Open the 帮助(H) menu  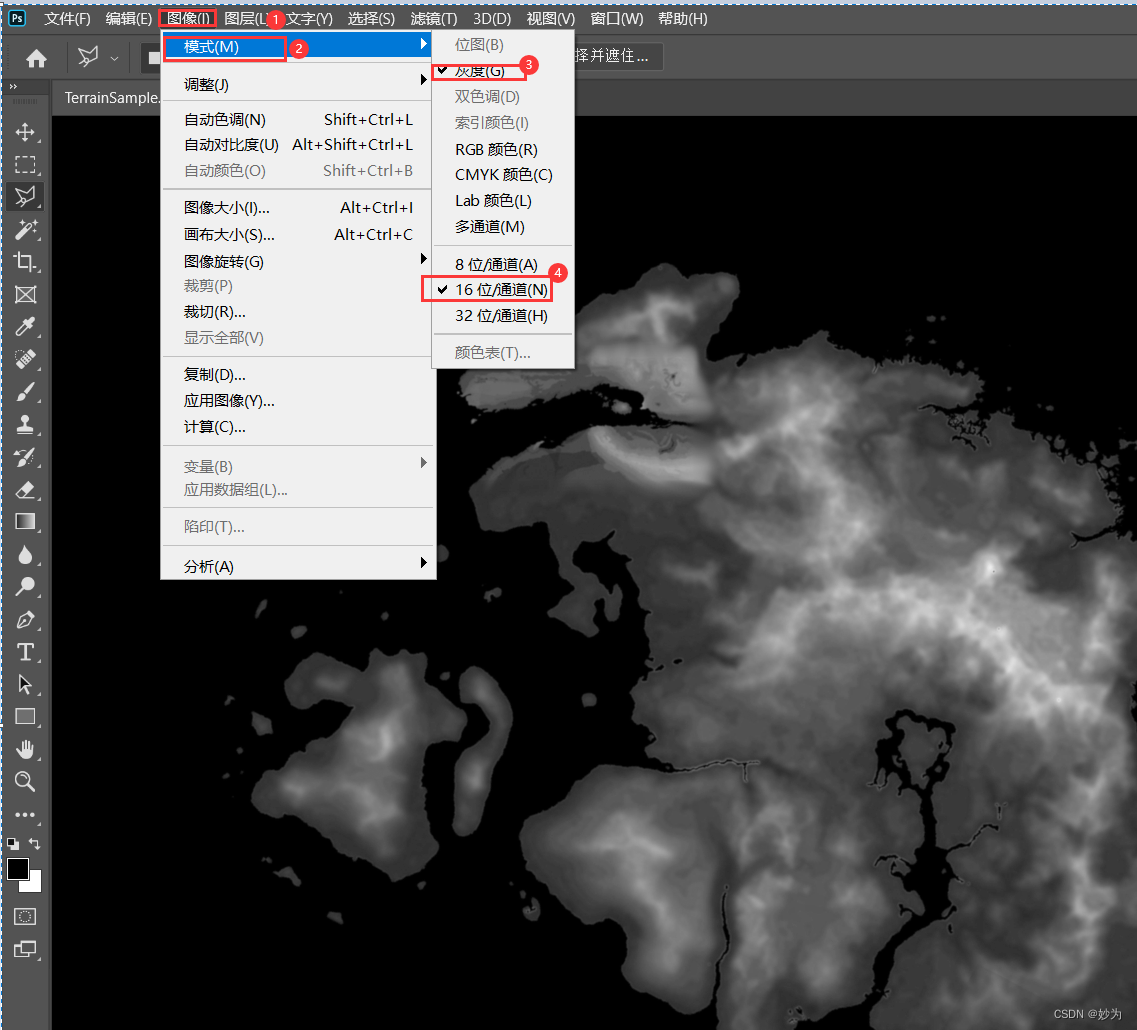[682, 18]
